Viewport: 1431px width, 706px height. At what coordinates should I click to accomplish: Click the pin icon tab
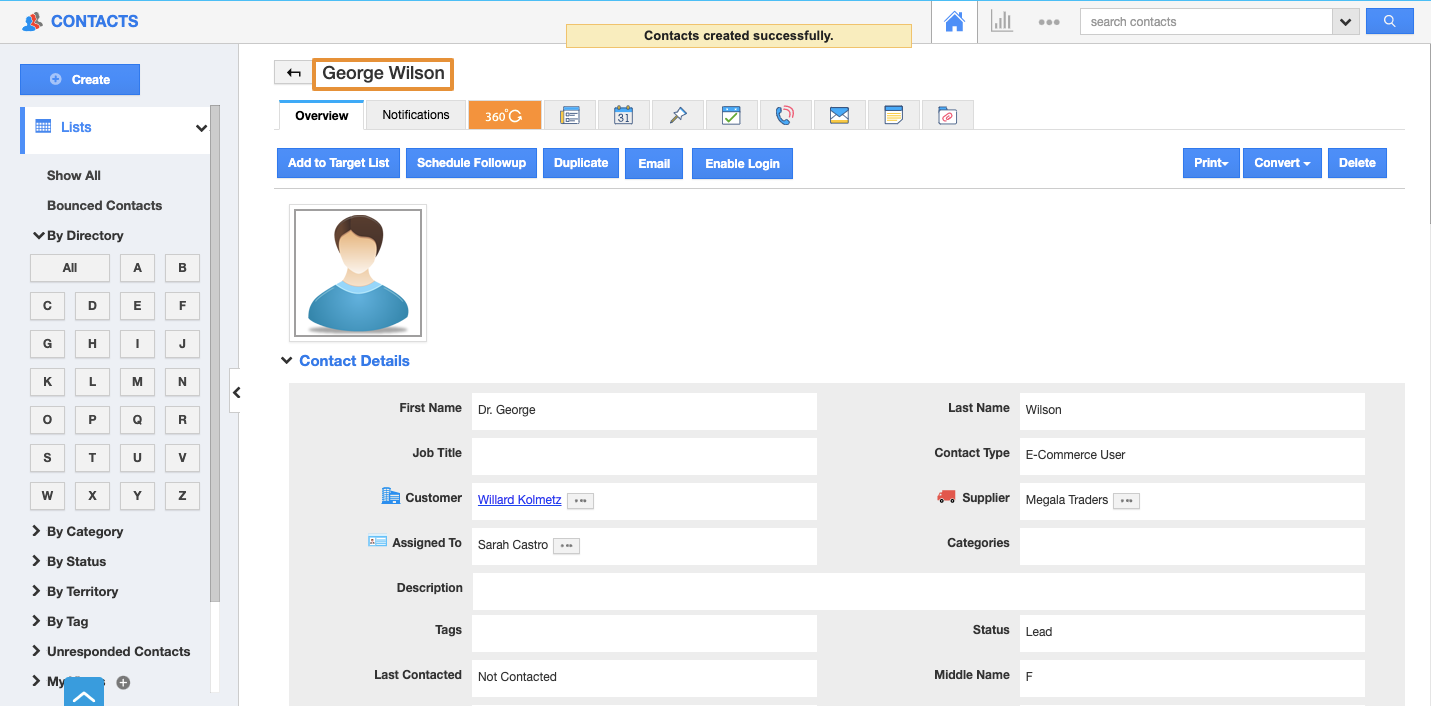[677, 115]
